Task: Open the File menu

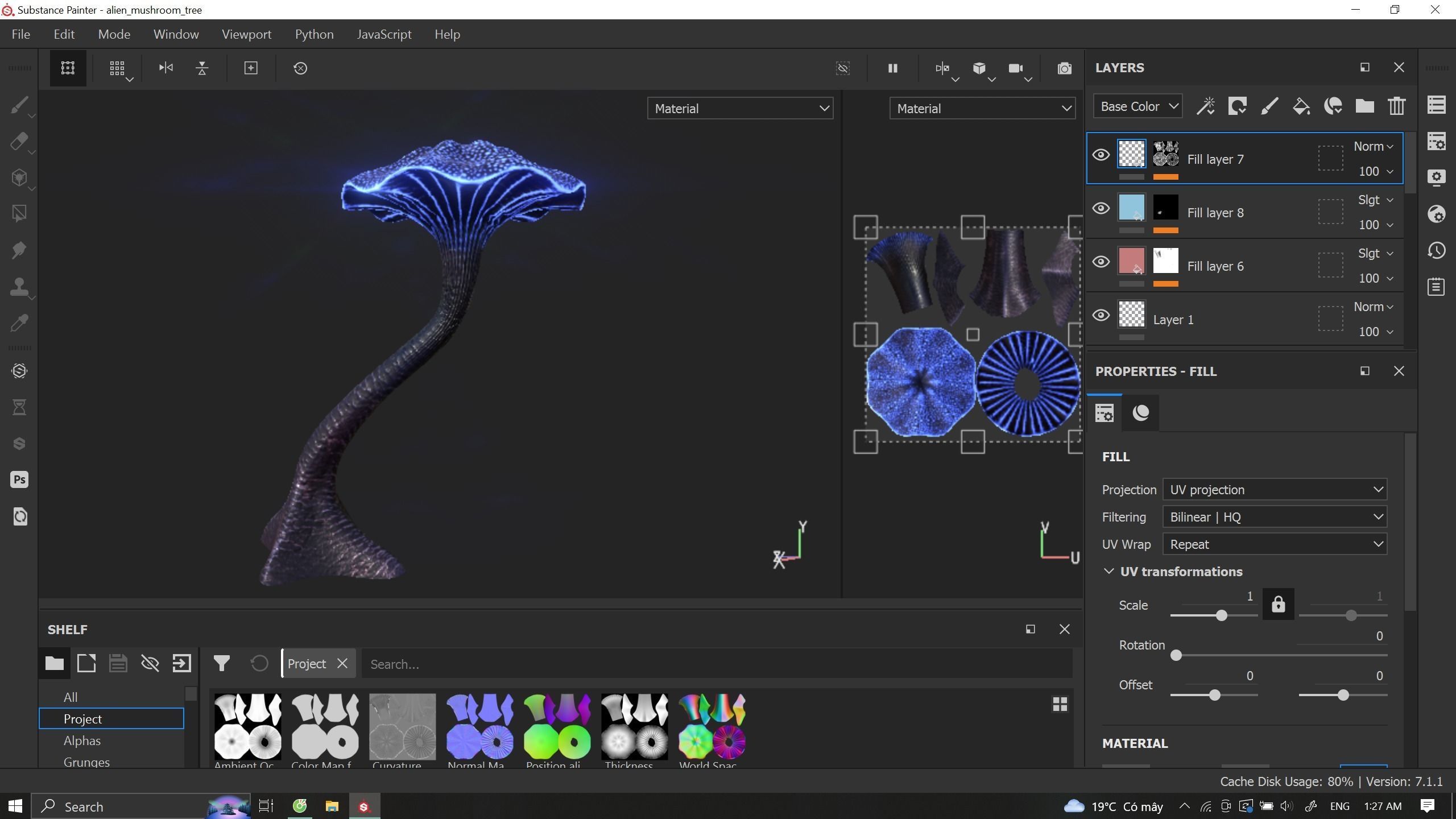Action: click(x=21, y=34)
